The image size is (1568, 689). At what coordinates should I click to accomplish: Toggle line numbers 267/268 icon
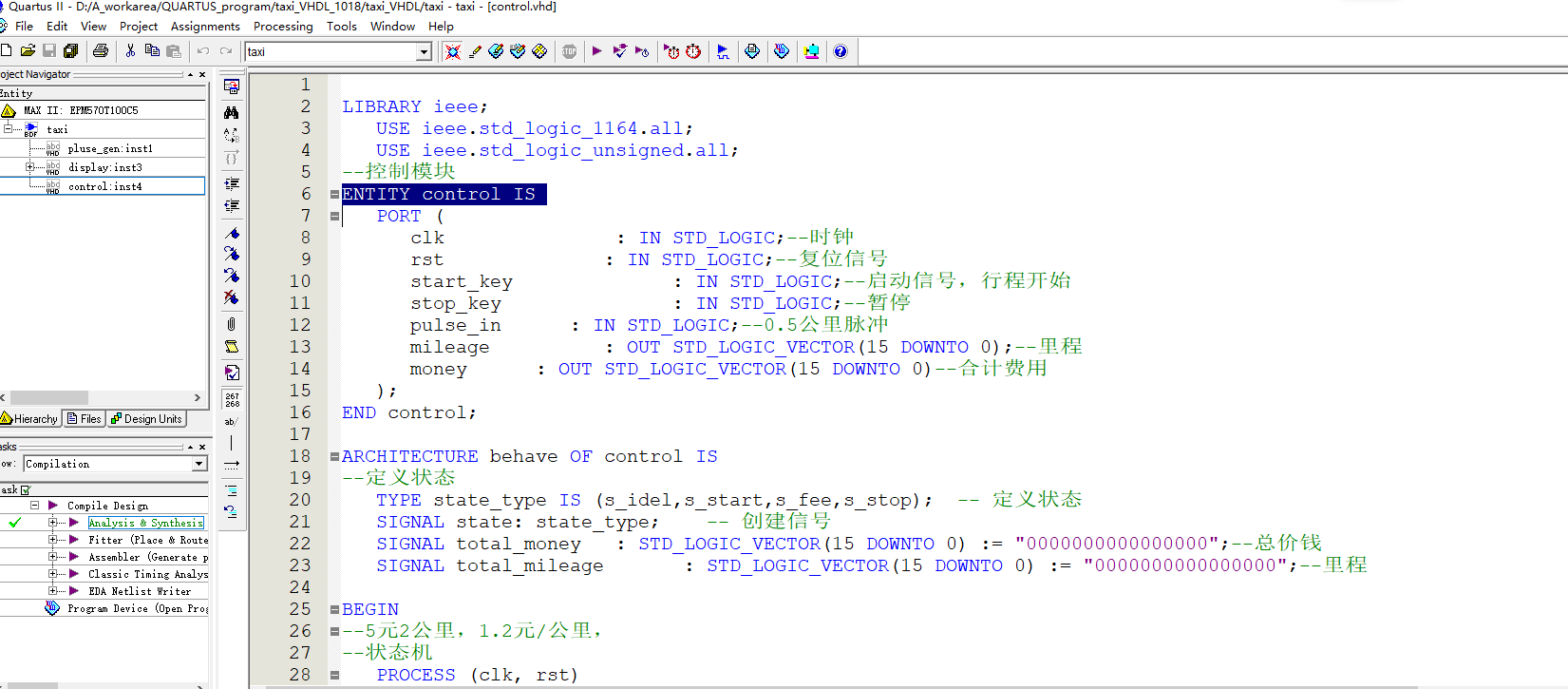pos(232,400)
